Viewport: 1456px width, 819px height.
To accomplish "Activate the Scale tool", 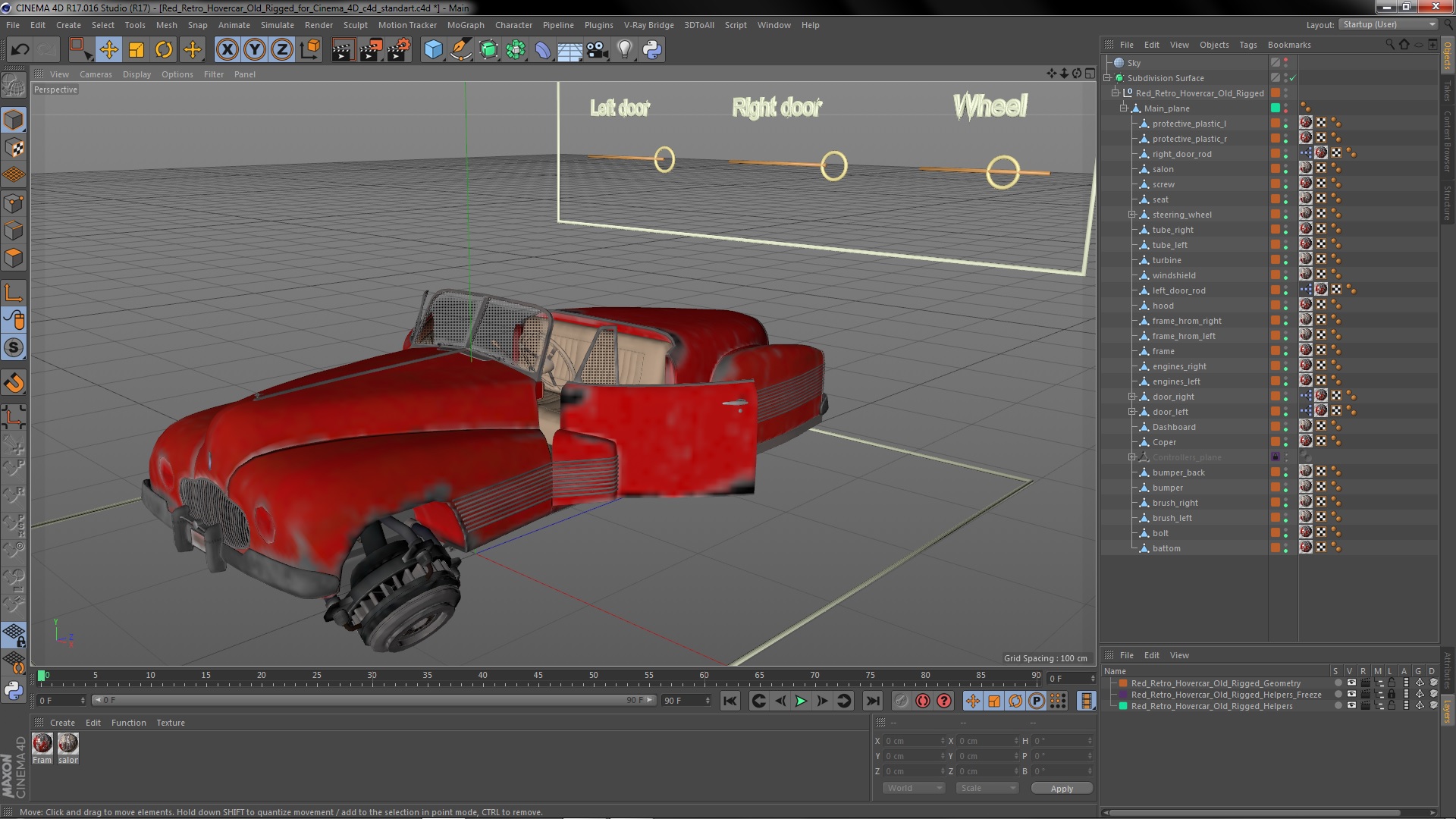I will pos(136,50).
